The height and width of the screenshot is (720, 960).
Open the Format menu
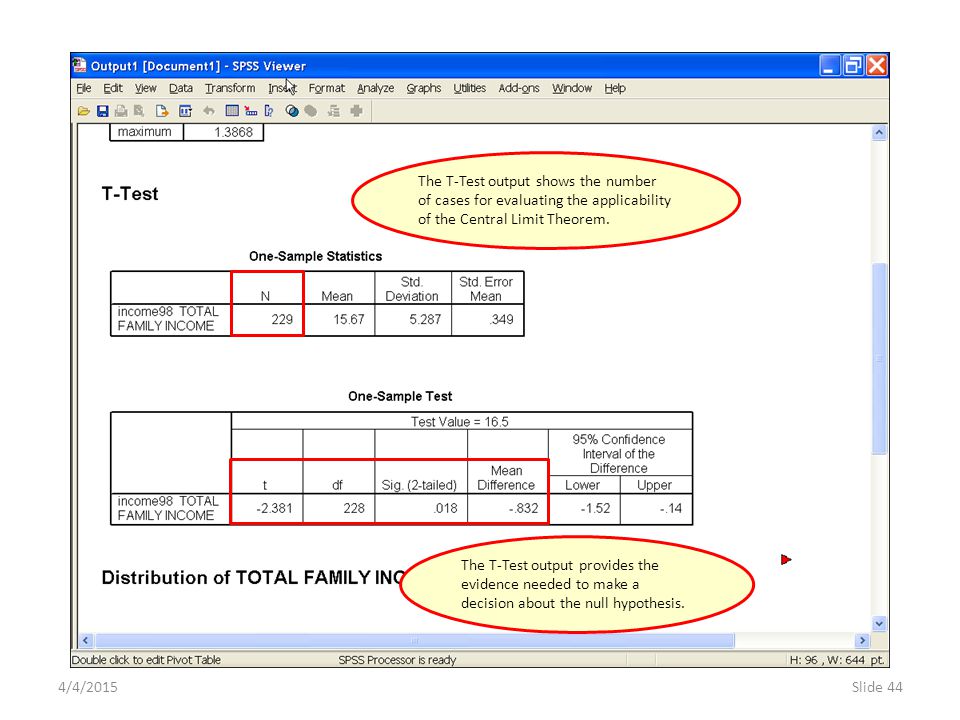pos(326,88)
